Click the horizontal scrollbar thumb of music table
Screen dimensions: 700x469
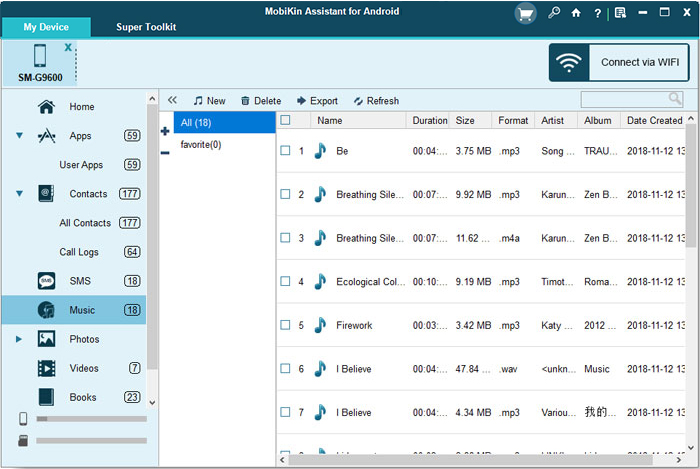tap(471, 460)
